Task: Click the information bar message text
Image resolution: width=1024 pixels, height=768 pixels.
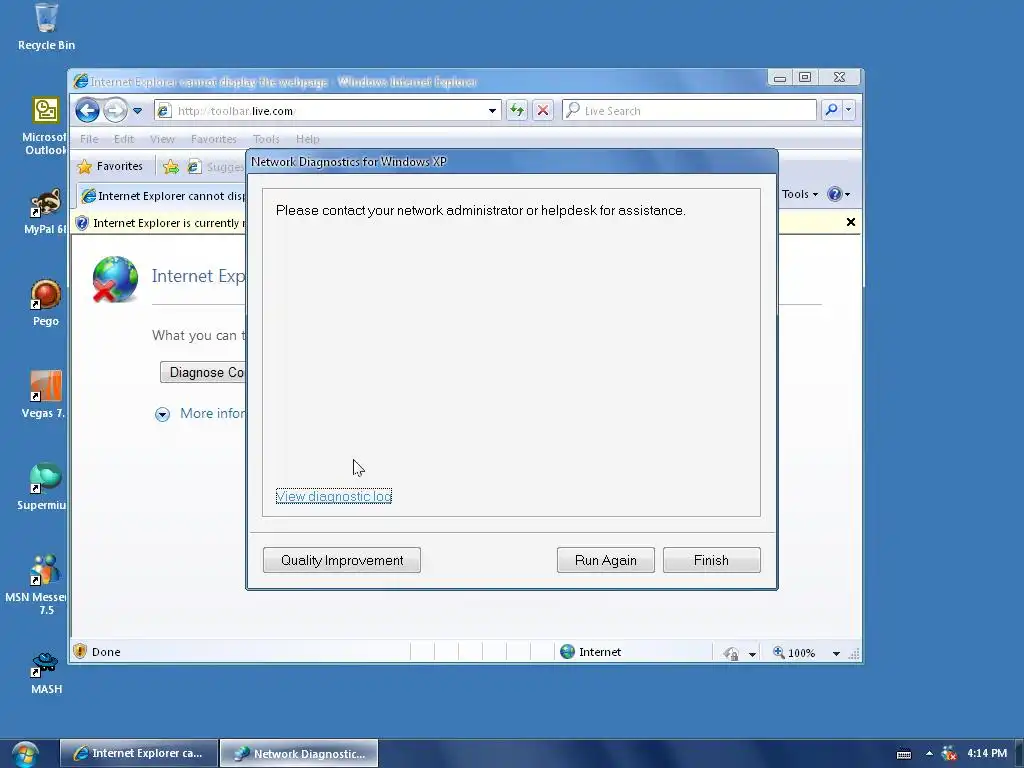Action: click(x=169, y=223)
